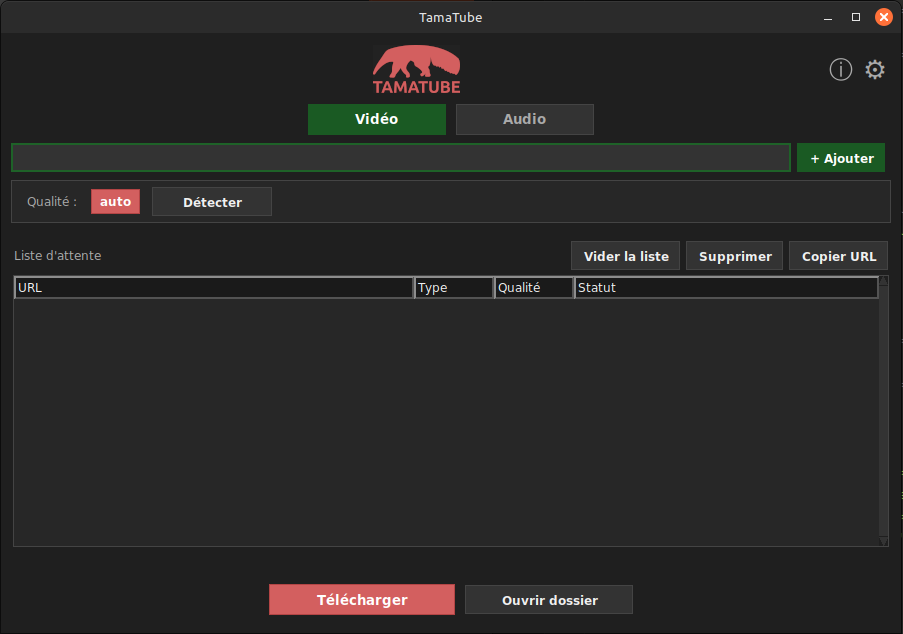Screen dimensions: 903x634
Task: Click the Copier URL button
Action: [x=838, y=256]
